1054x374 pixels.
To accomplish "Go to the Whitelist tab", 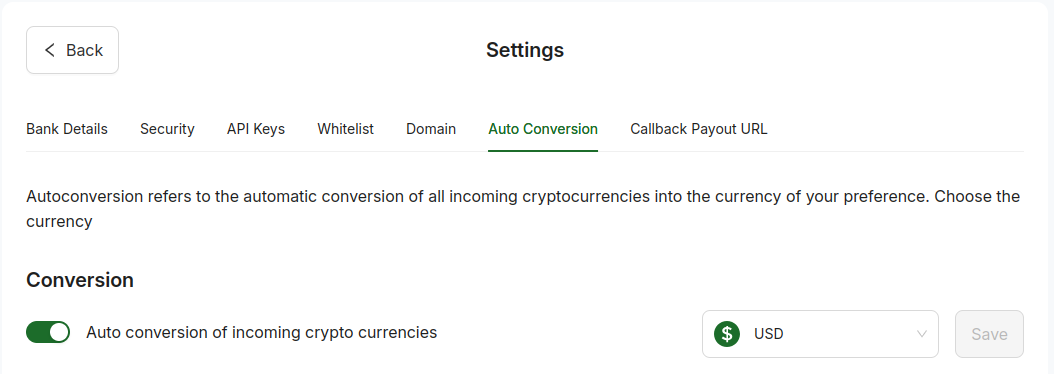I will point(346,128).
